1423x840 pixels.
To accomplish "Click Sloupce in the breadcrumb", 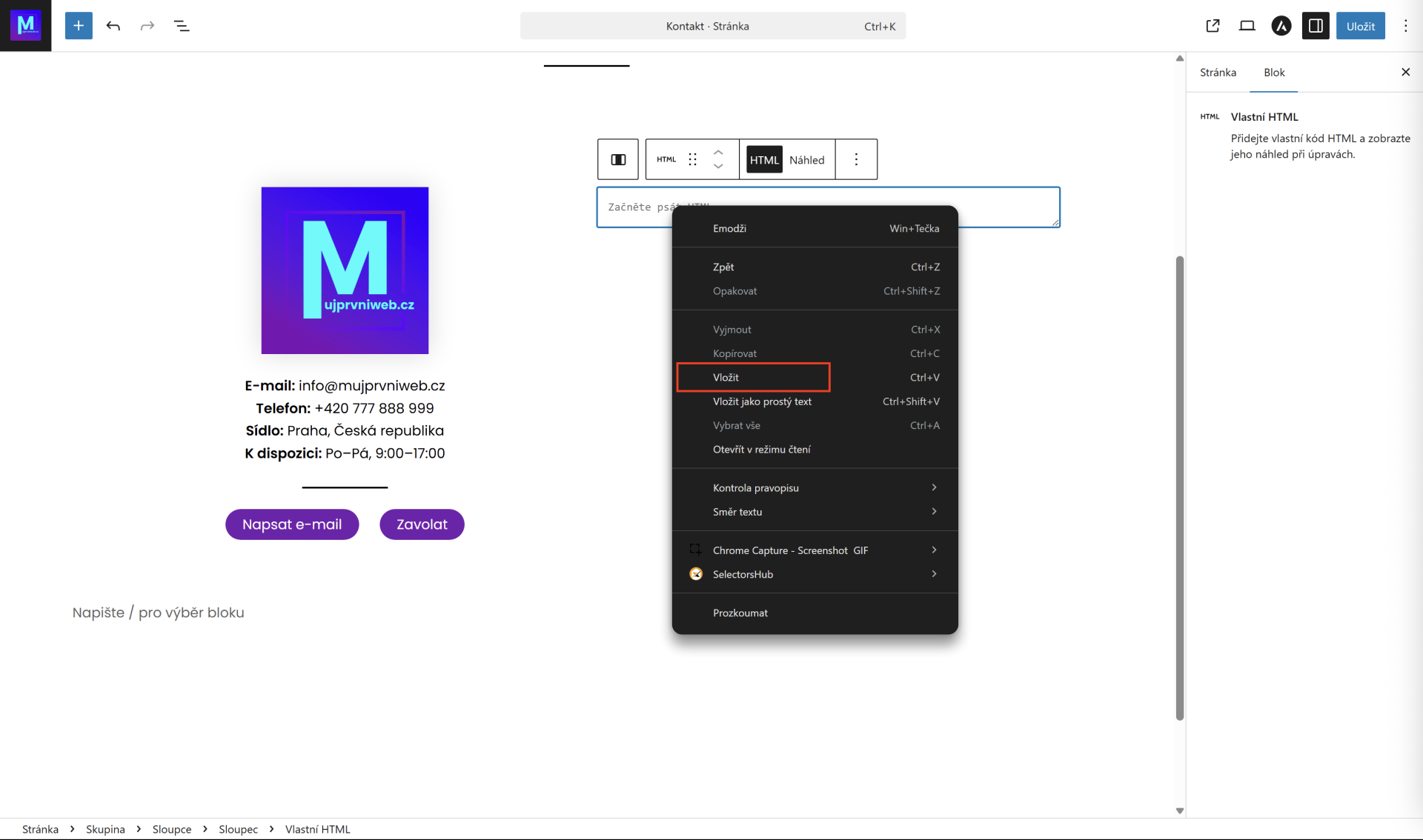I will 172,829.
